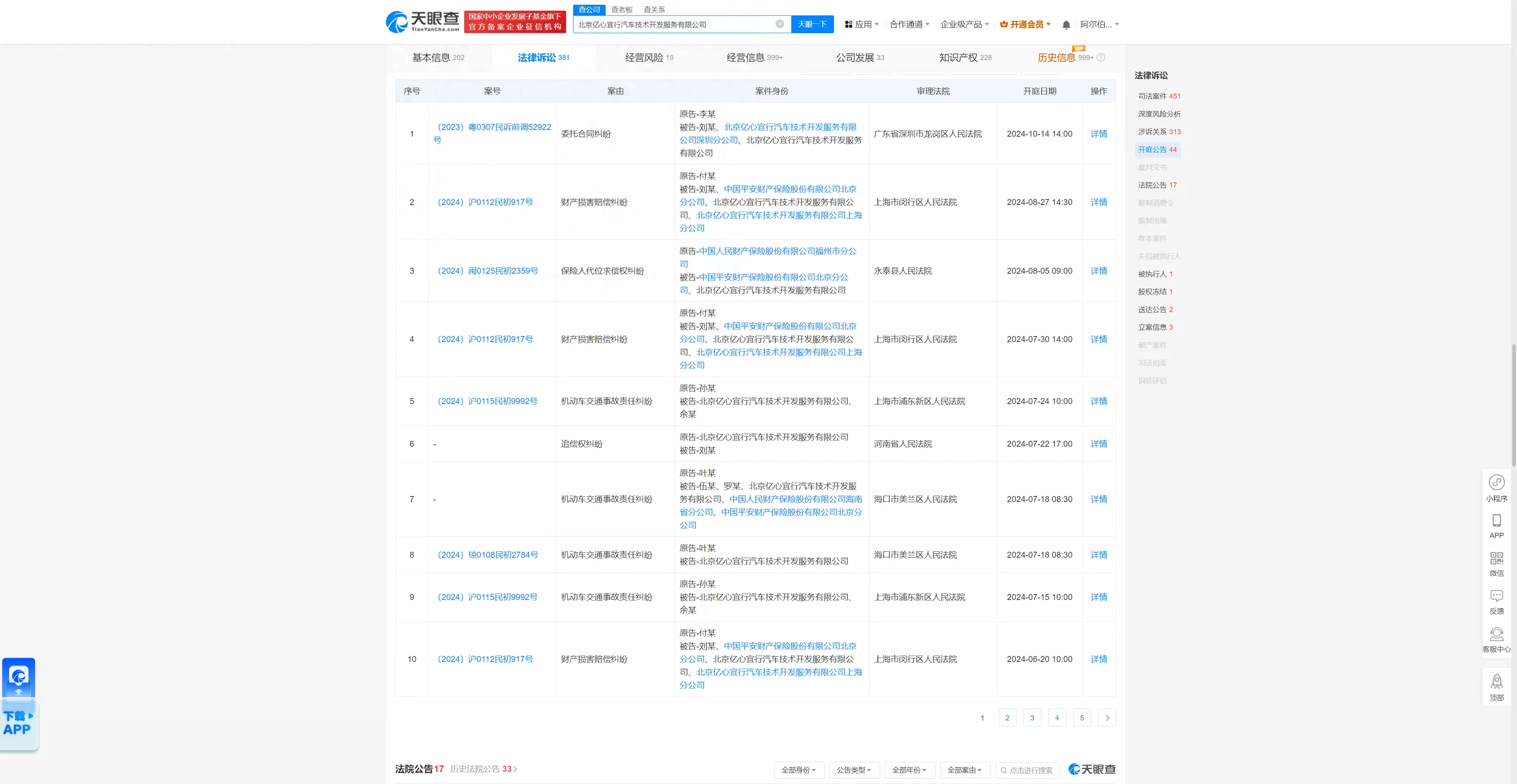Click the 历史信息 help question-mark icon

pyautogui.click(x=1101, y=58)
